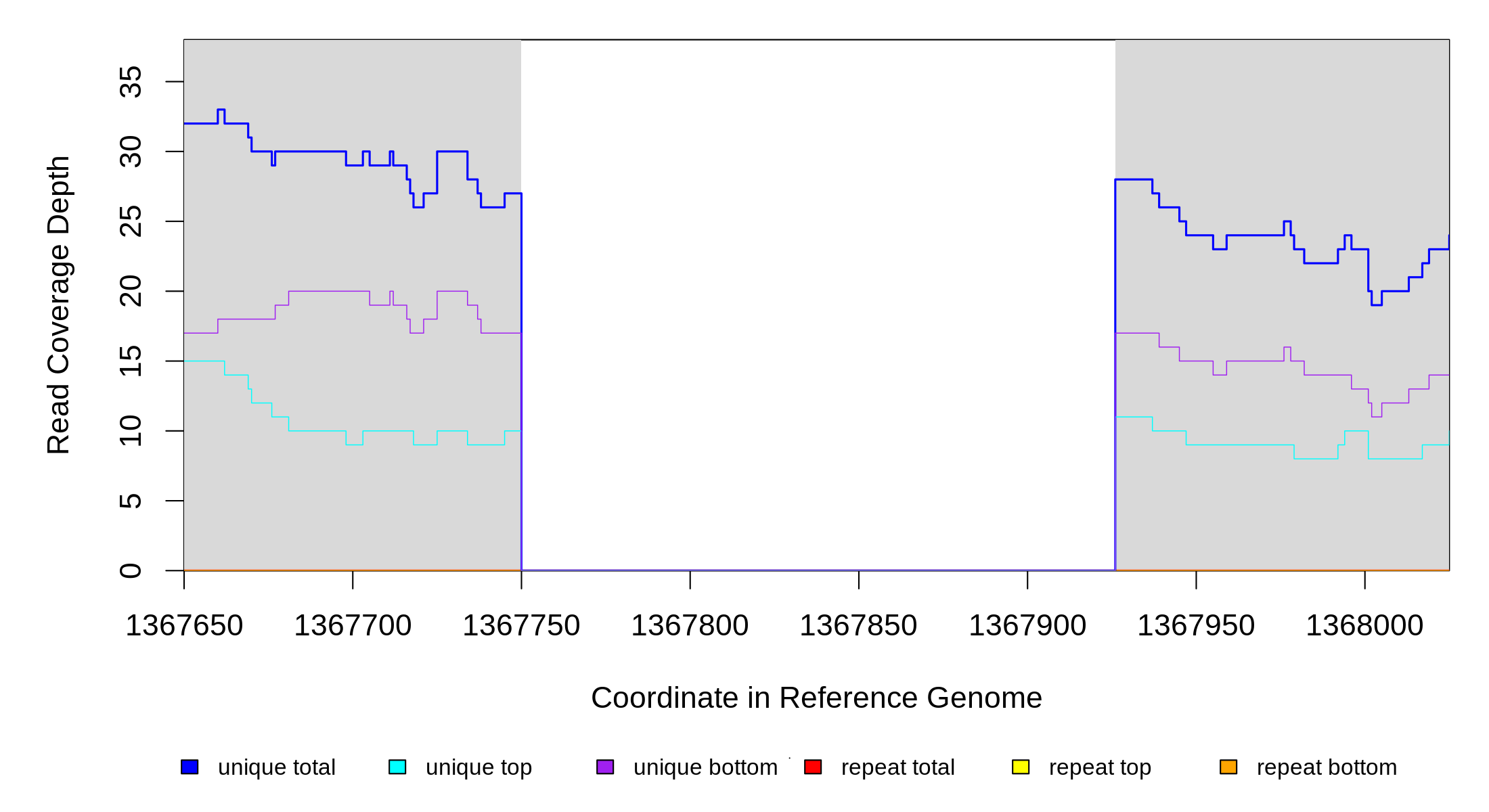Image resolution: width=1489 pixels, height=812 pixels.
Task: Click the "repeat top" legend label
Action: pos(1100,767)
